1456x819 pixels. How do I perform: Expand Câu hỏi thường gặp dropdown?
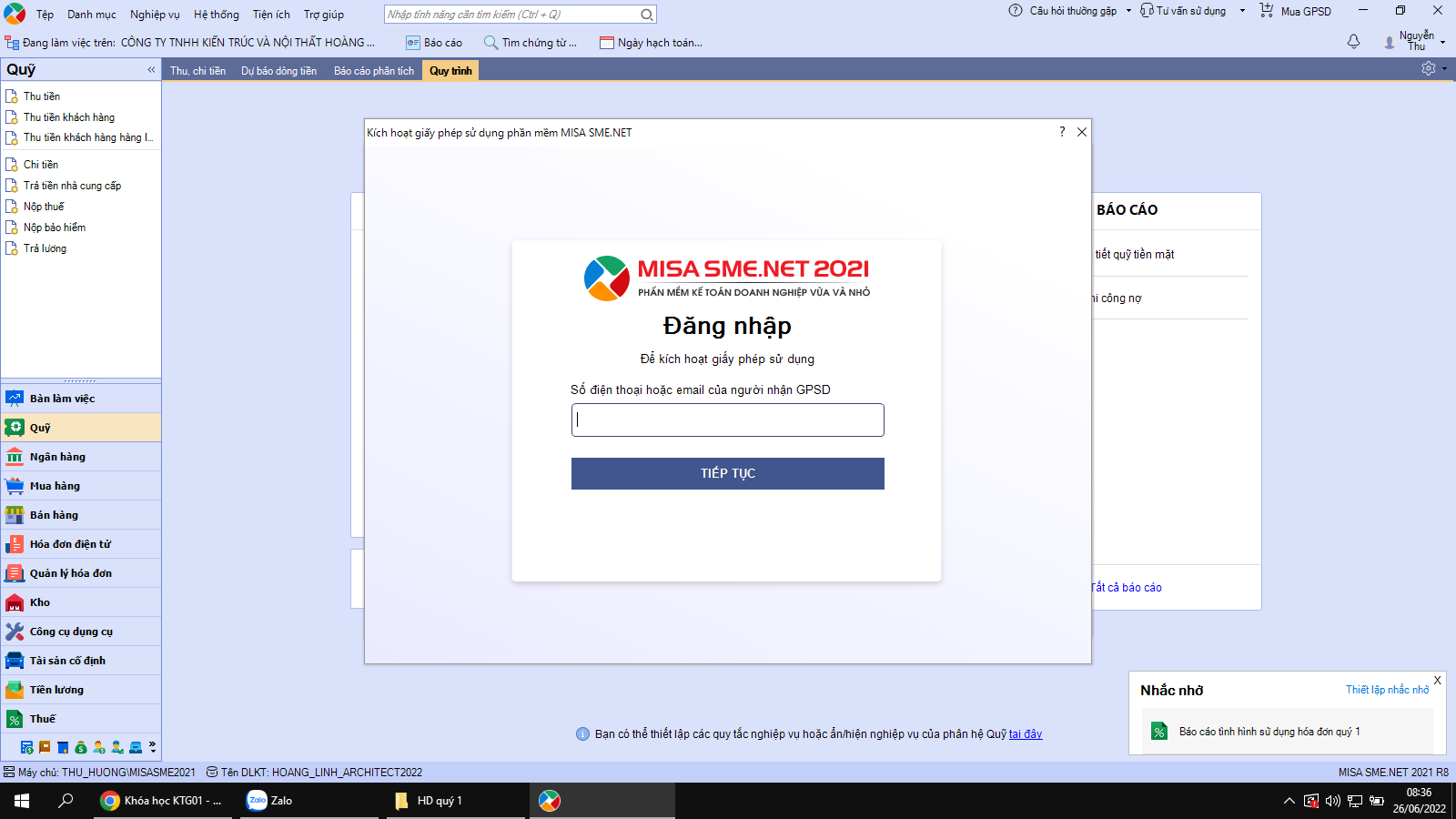(1128, 11)
